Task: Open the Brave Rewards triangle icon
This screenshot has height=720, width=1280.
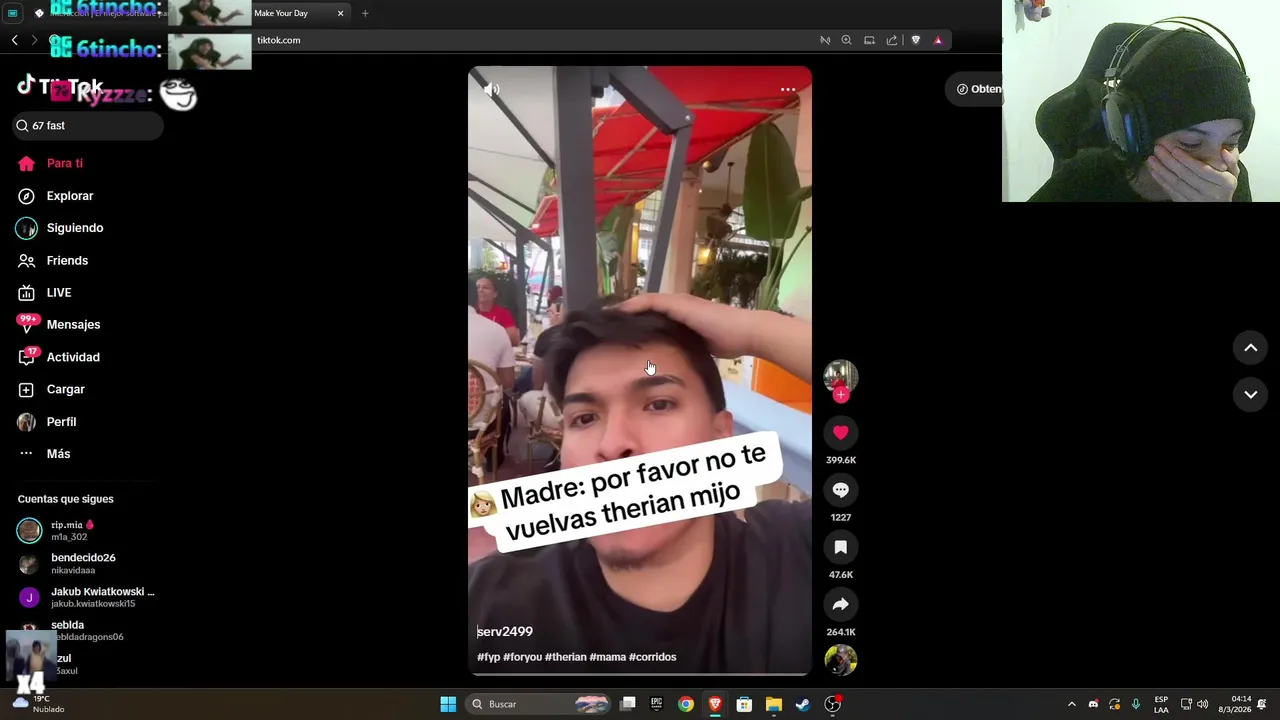Action: coord(938,40)
